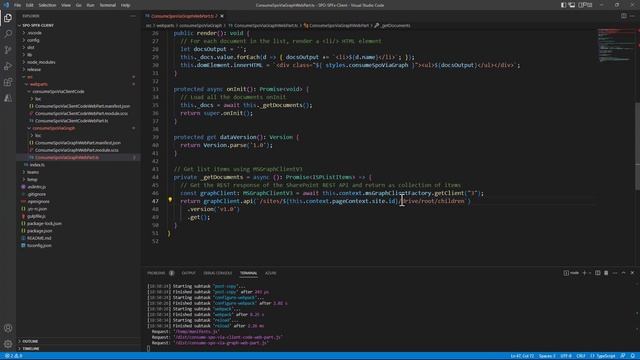Open the terminal launch profile dropdown arrow

click(x=590, y=273)
